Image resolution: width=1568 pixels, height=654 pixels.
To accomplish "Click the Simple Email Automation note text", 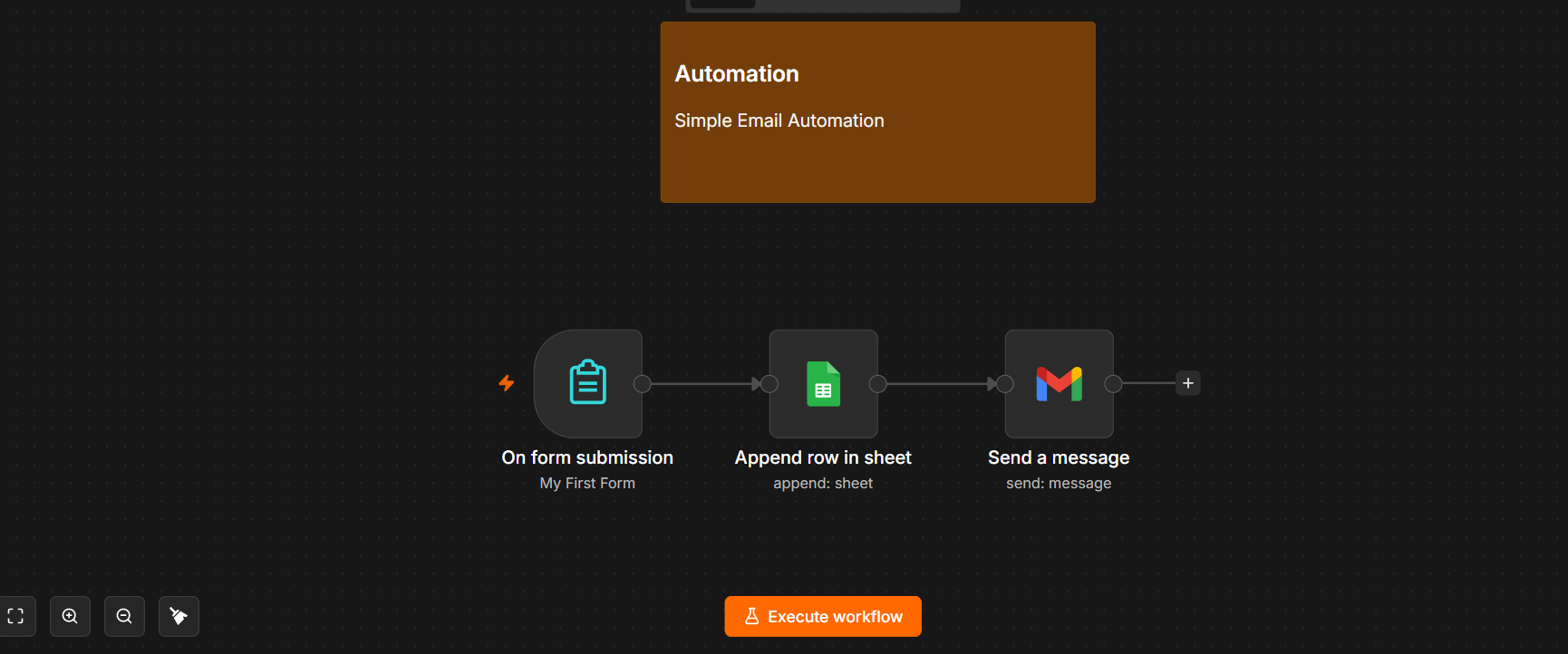I will [779, 120].
